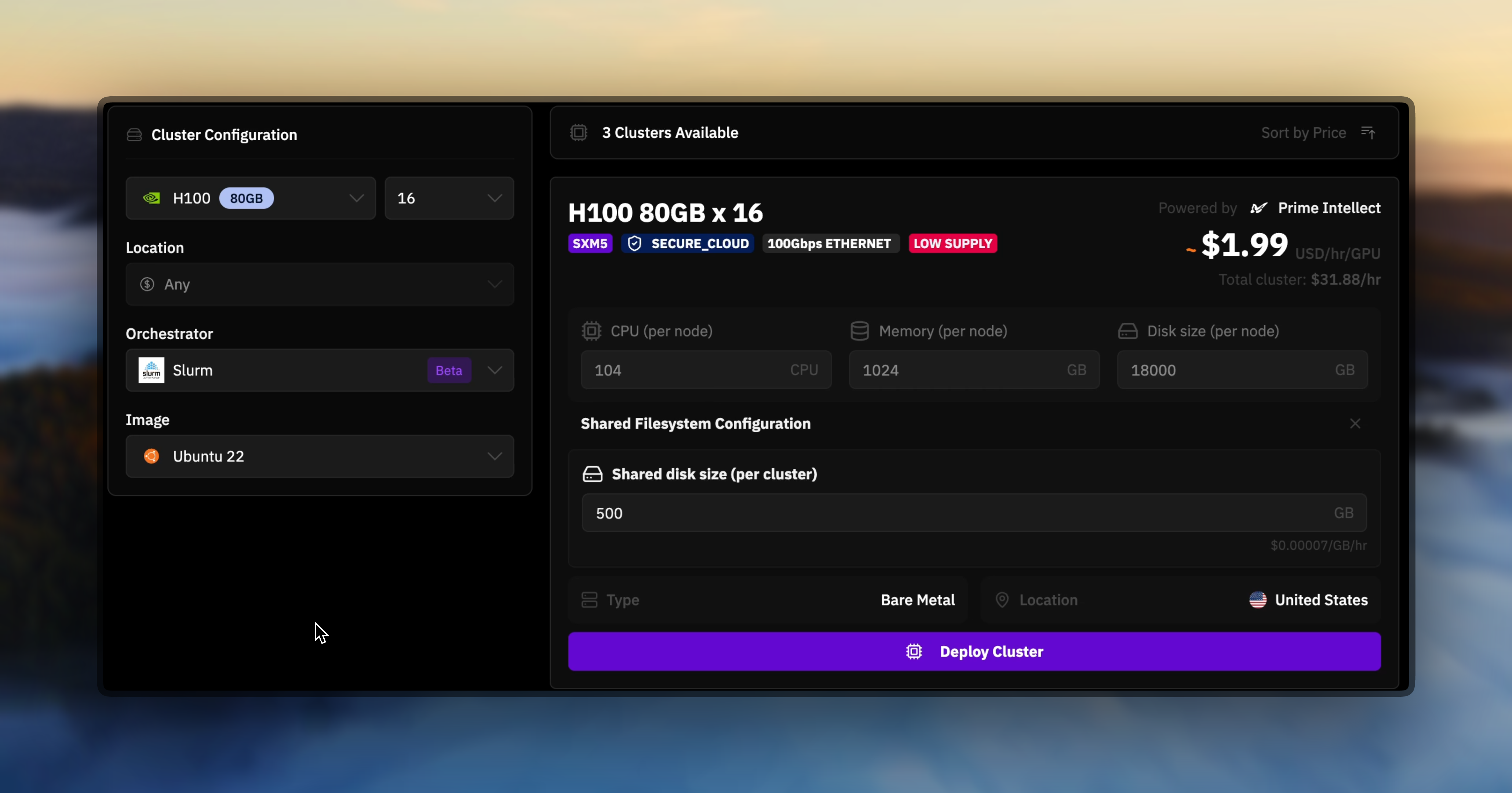Open the Ubuntu 22 image dropdown
Screen dimensions: 1512x793
(x=320, y=456)
